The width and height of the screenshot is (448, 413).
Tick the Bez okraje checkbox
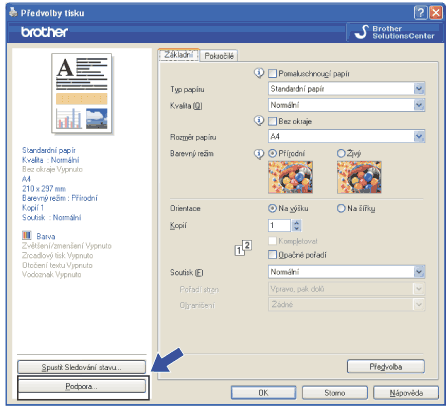point(272,121)
